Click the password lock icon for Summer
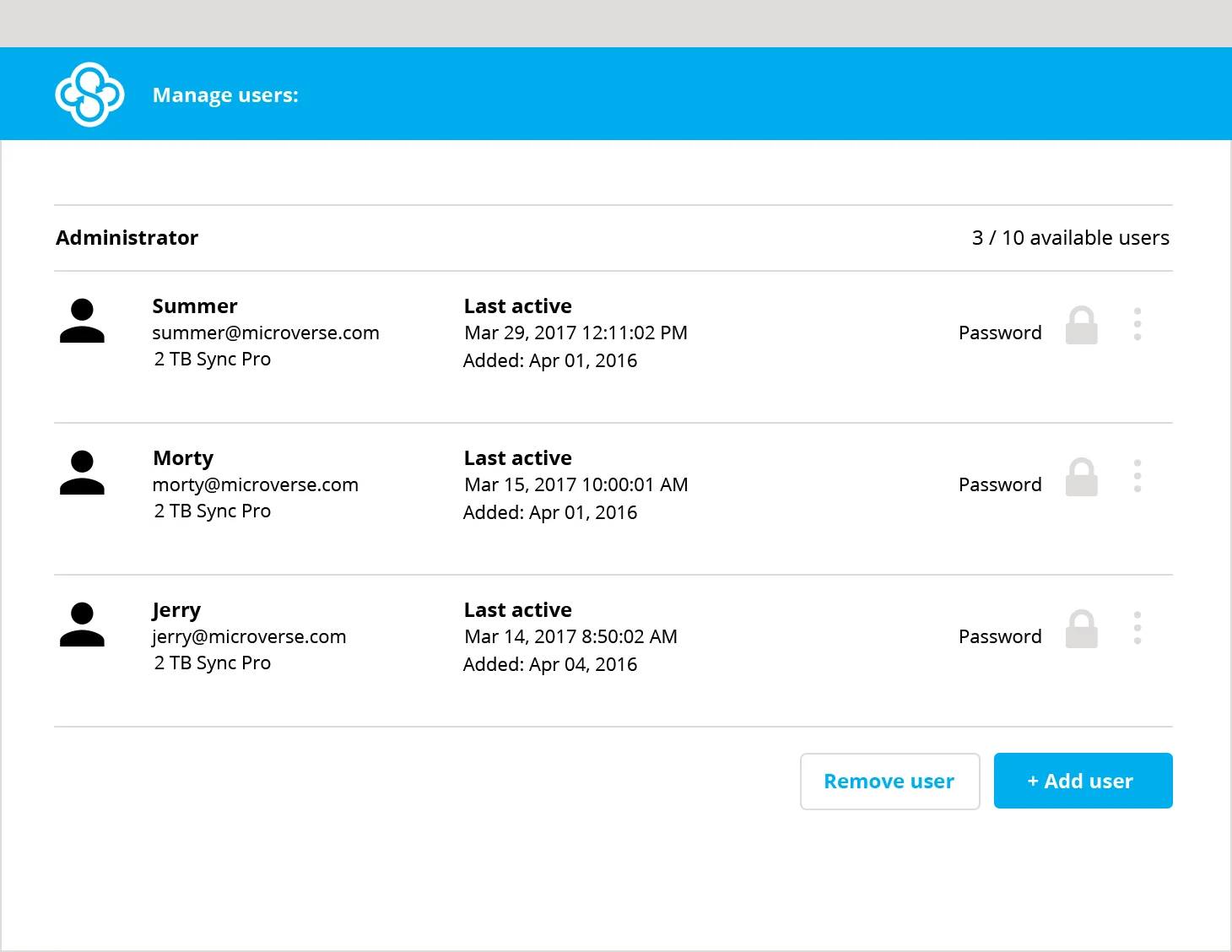 pyautogui.click(x=1081, y=326)
